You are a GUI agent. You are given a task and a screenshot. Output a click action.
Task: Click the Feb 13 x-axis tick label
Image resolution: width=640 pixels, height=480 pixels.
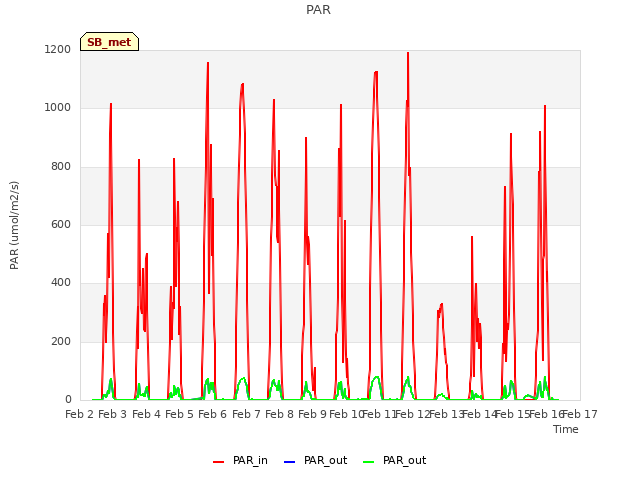click(x=446, y=414)
